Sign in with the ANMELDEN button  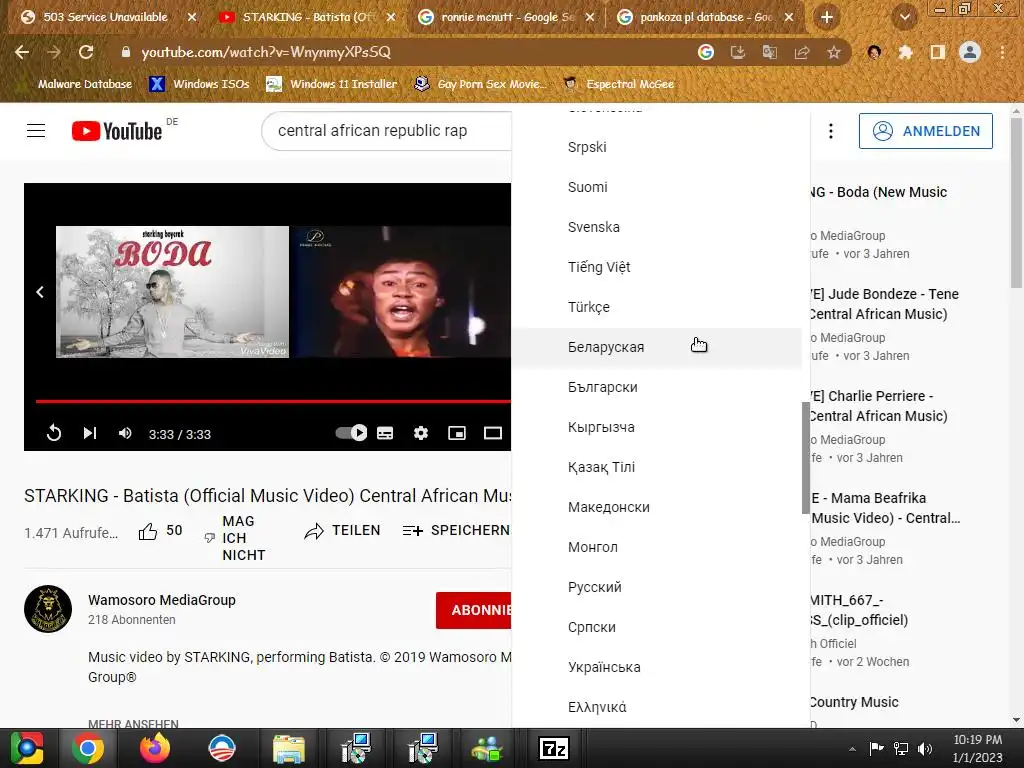(x=925, y=131)
